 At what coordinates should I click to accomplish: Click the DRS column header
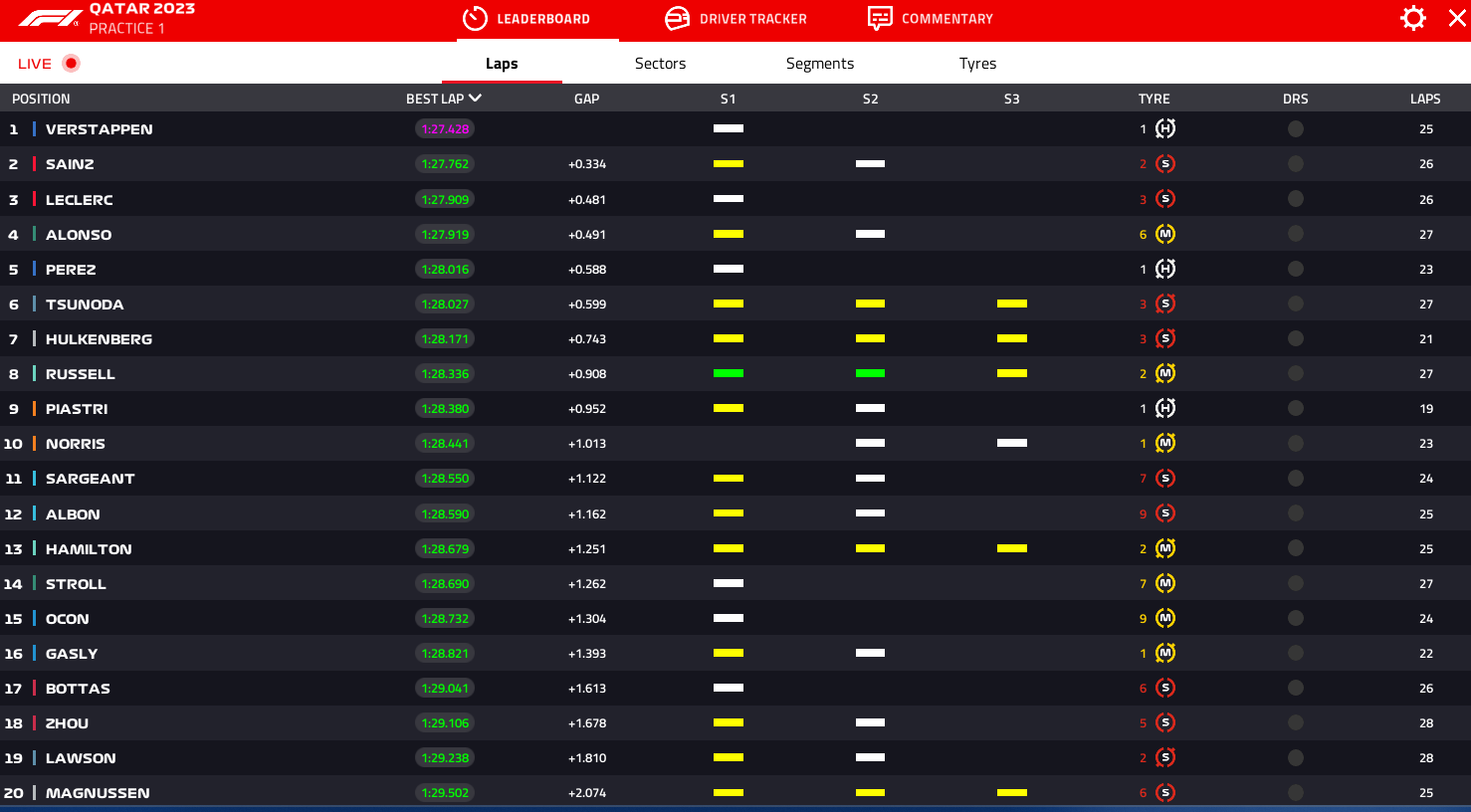tap(1296, 99)
